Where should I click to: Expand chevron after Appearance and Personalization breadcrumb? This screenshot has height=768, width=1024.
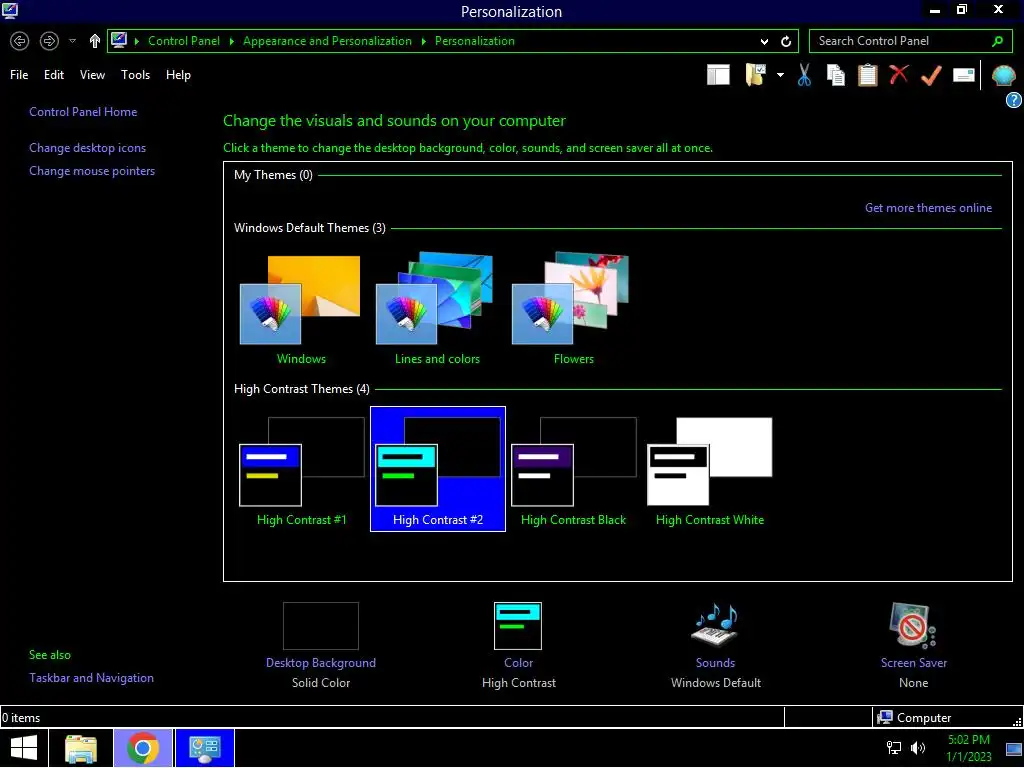pos(423,41)
